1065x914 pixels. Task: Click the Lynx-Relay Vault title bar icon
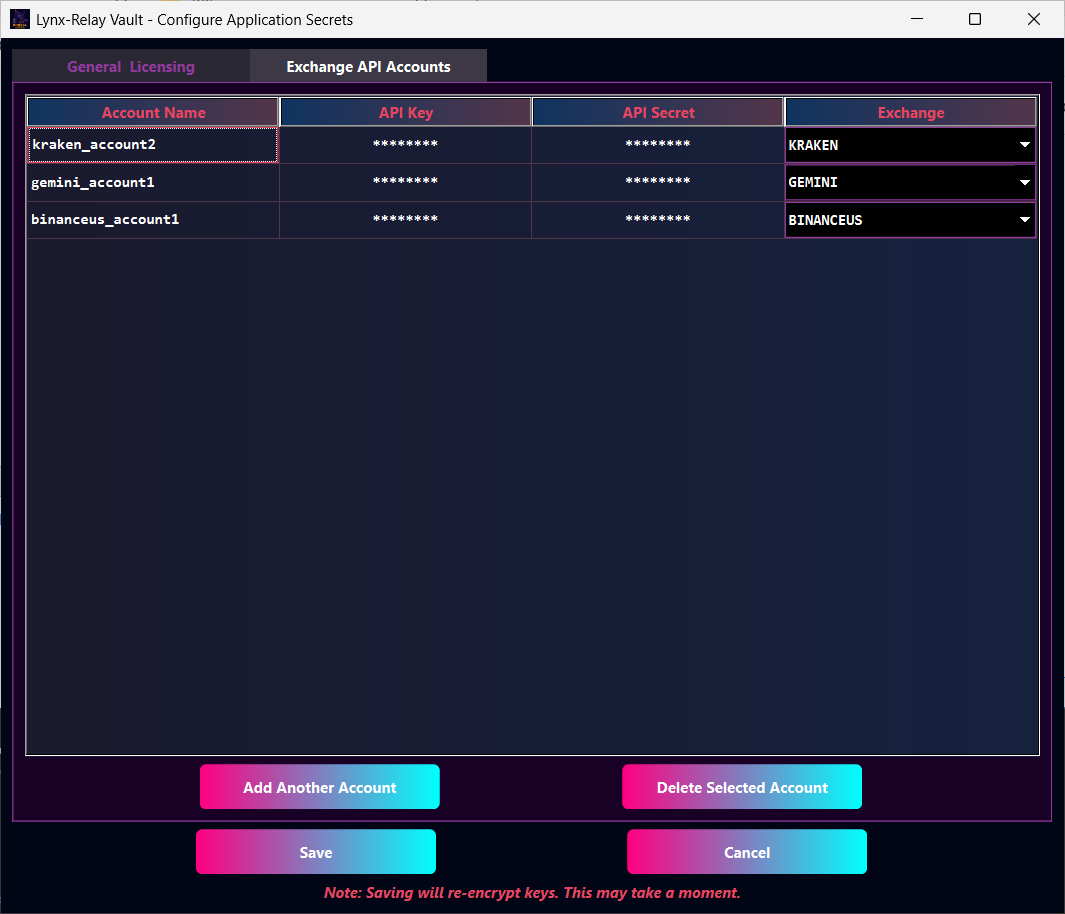20,19
